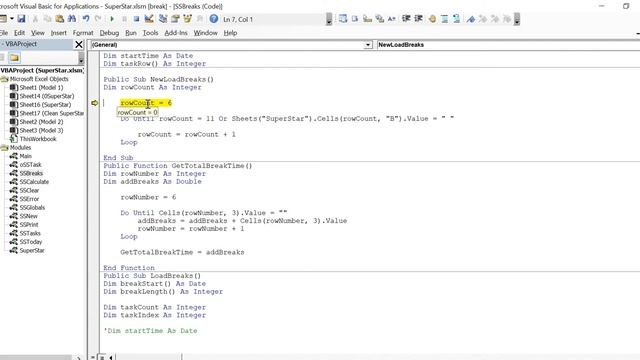Open the Tools menu
Image resolution: width=640 pixels, height=360 pixels.
point(150,33)
